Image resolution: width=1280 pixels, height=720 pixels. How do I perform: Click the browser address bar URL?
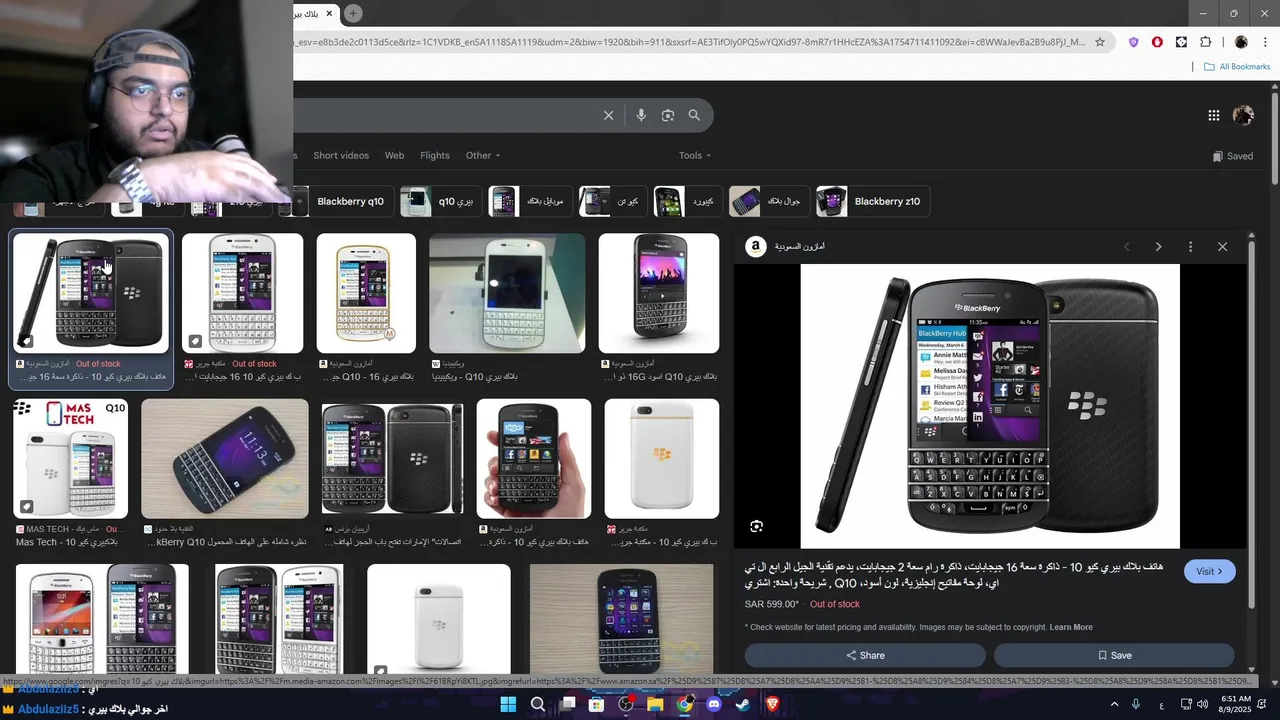pos(688,42)
